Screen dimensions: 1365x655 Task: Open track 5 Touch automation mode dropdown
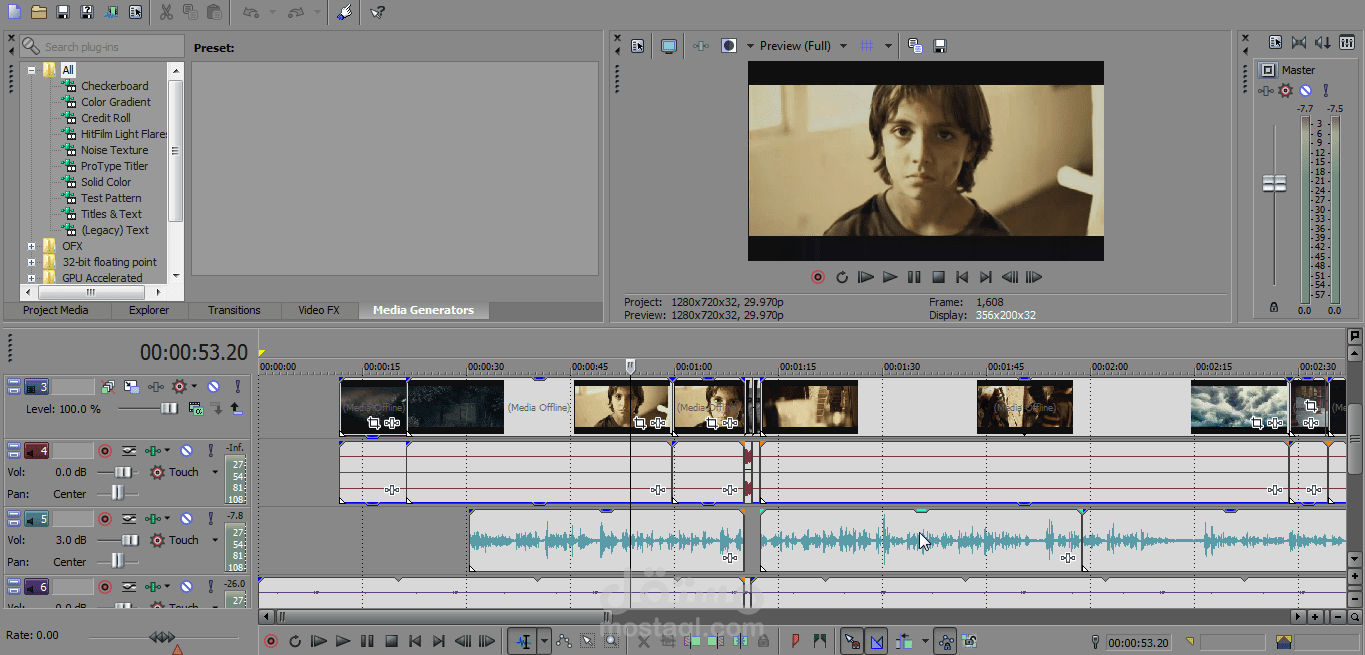[215, 540]
